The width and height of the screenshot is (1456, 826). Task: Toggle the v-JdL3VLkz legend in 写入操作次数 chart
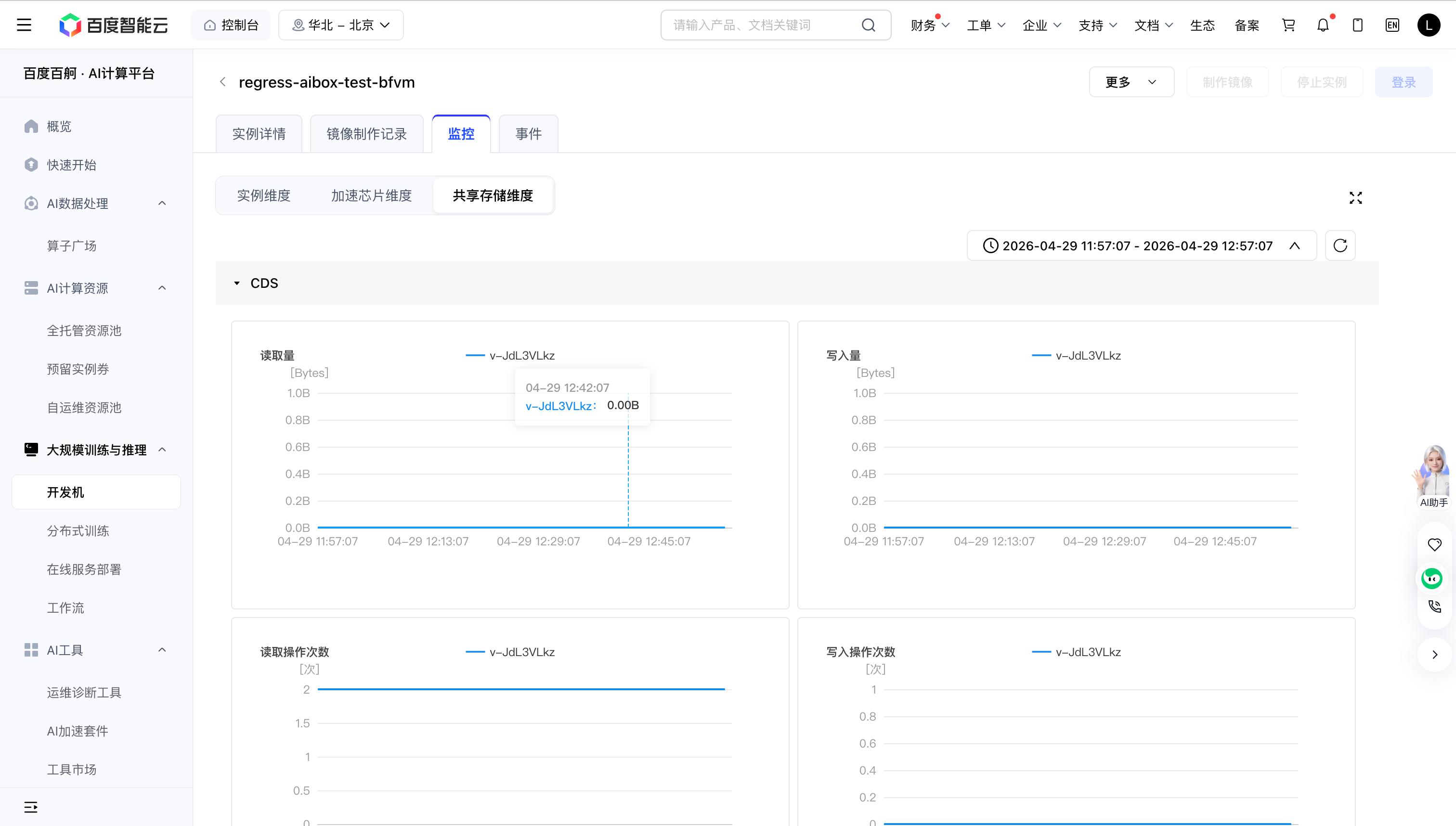pyautogui.click(x=1076, y=652)
